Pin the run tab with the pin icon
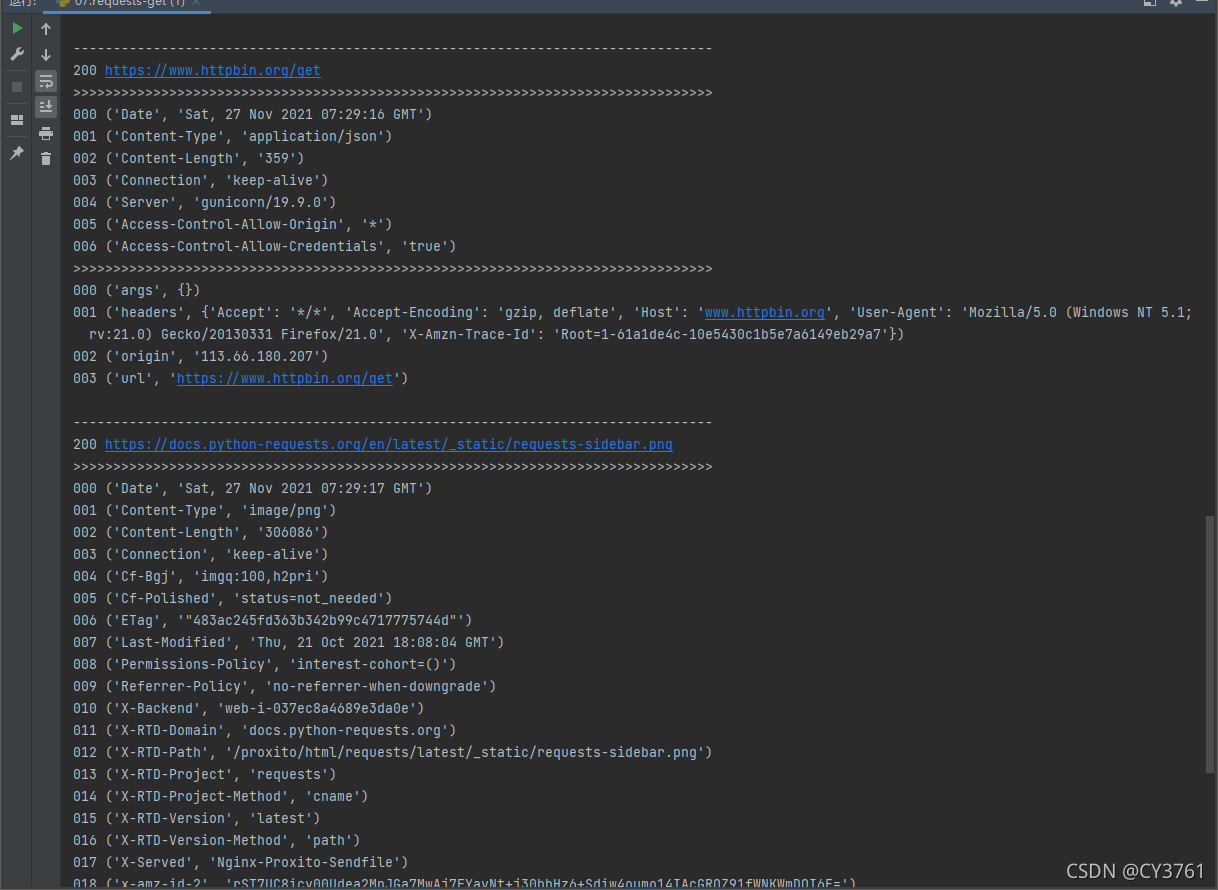Viewport: 1218px width, 890px height. tap(17, 153)
